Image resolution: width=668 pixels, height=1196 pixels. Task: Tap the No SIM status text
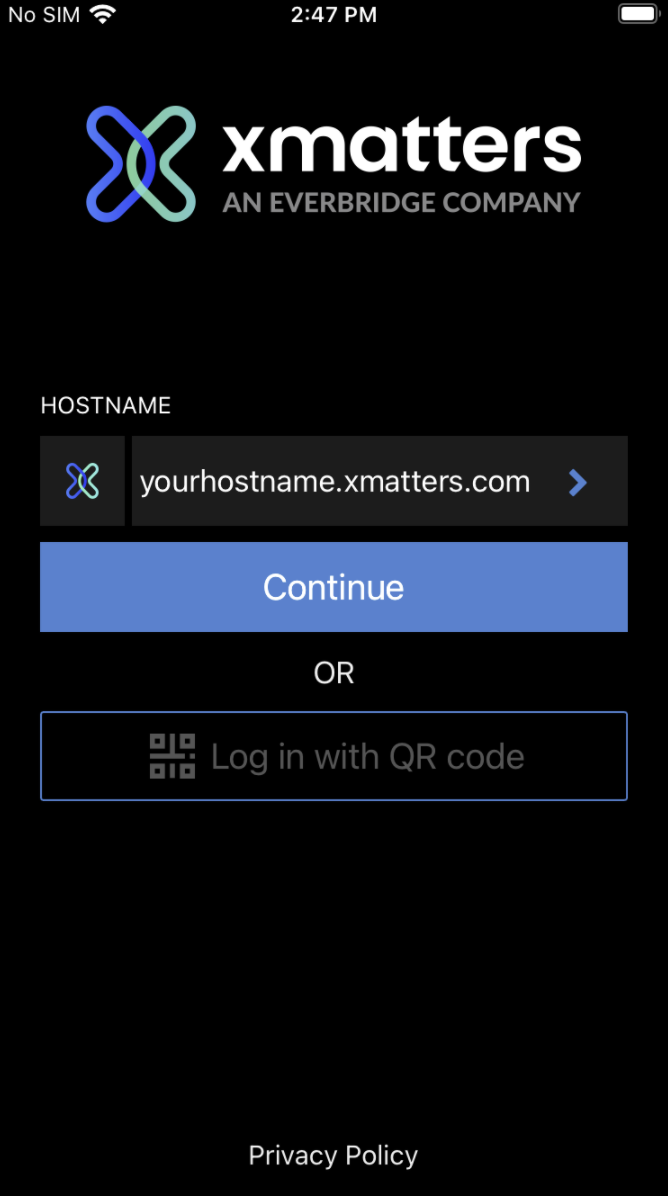point(43,14)
